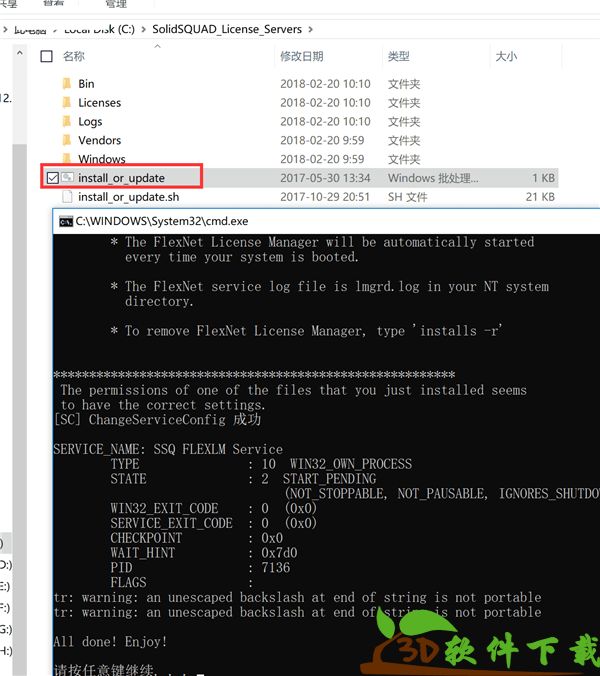Tick the select-all checkbox beside 名称
Screen dimensions: 600x676
pyautogui.click(x=47, y=56)
